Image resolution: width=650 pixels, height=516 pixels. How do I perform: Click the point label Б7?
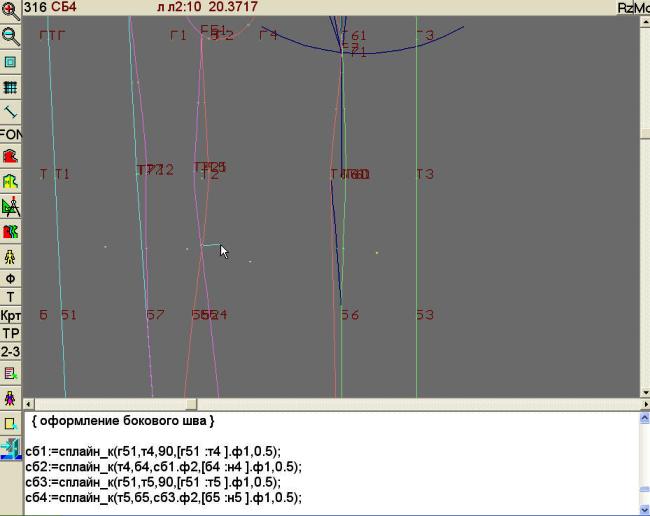pyautogui.click(x=155, y=315)
